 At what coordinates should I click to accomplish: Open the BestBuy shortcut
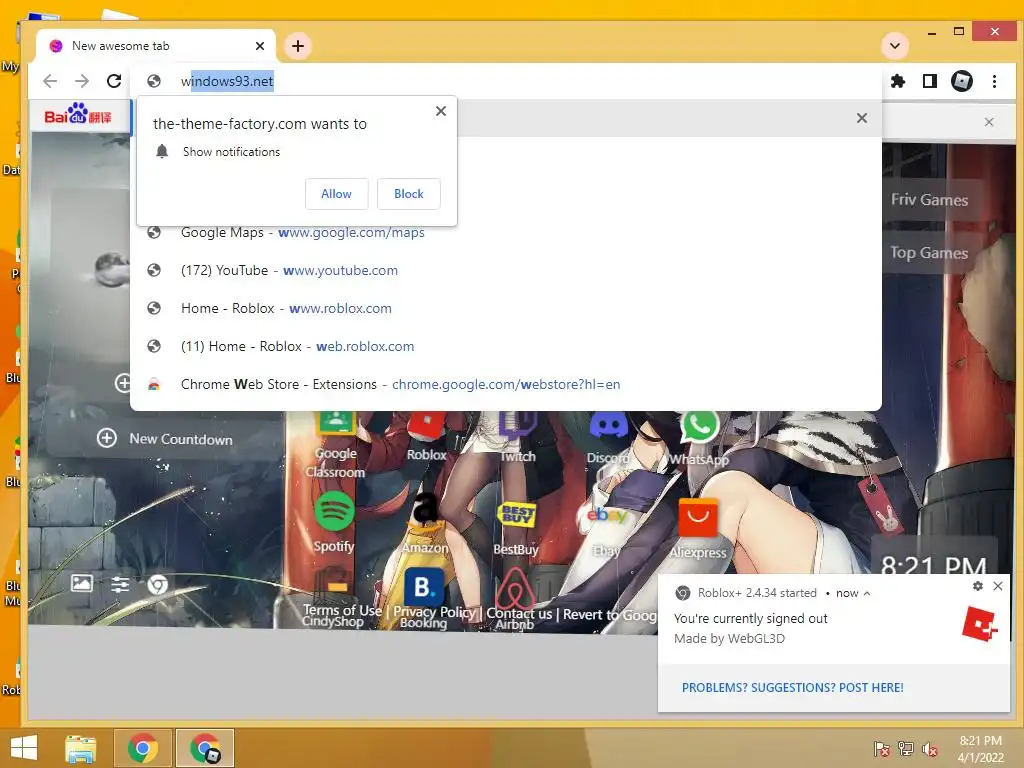pyautogui.click(x=516, y=528)
